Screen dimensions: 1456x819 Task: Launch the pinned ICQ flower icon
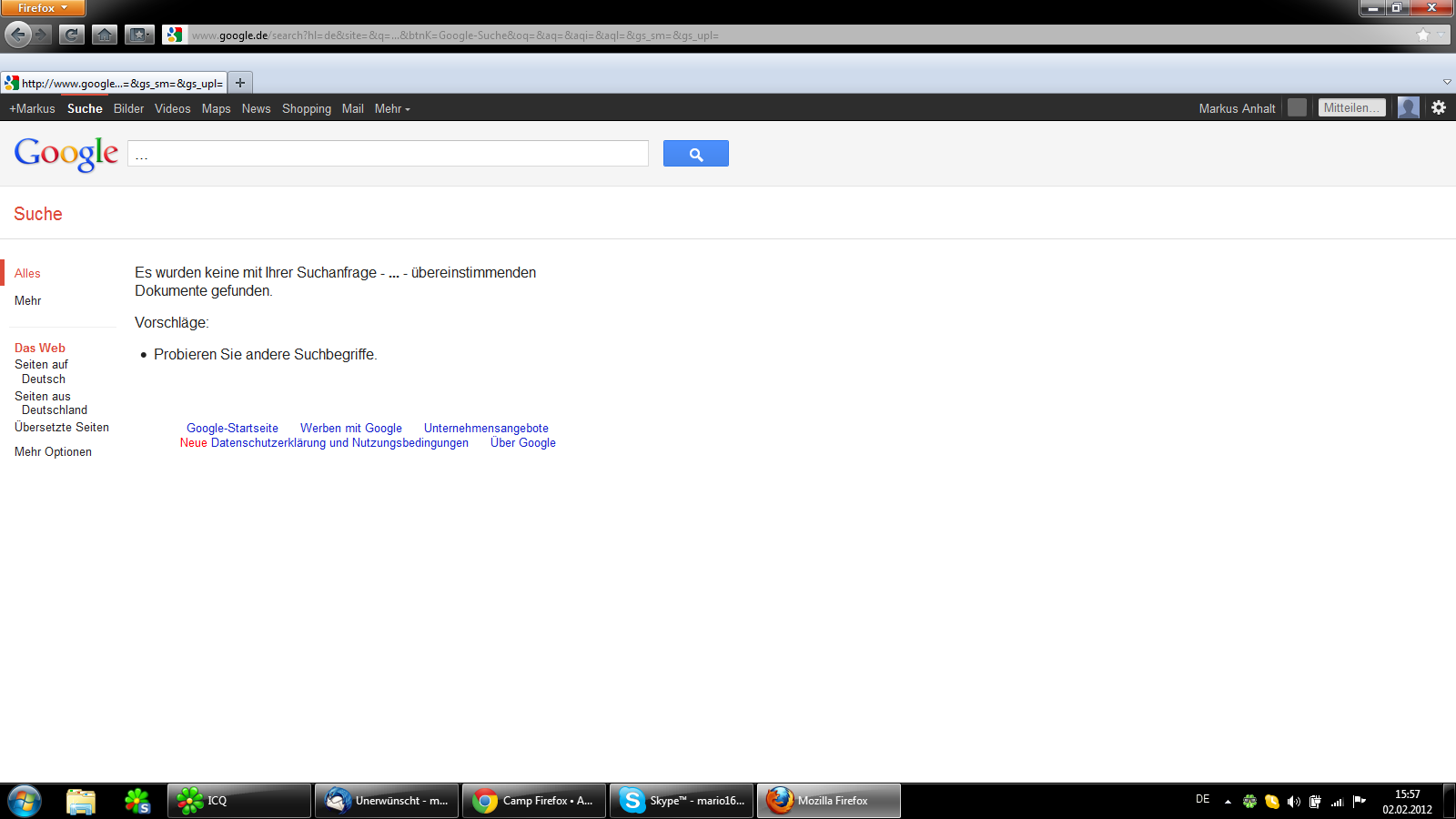(x=137, y=801)
